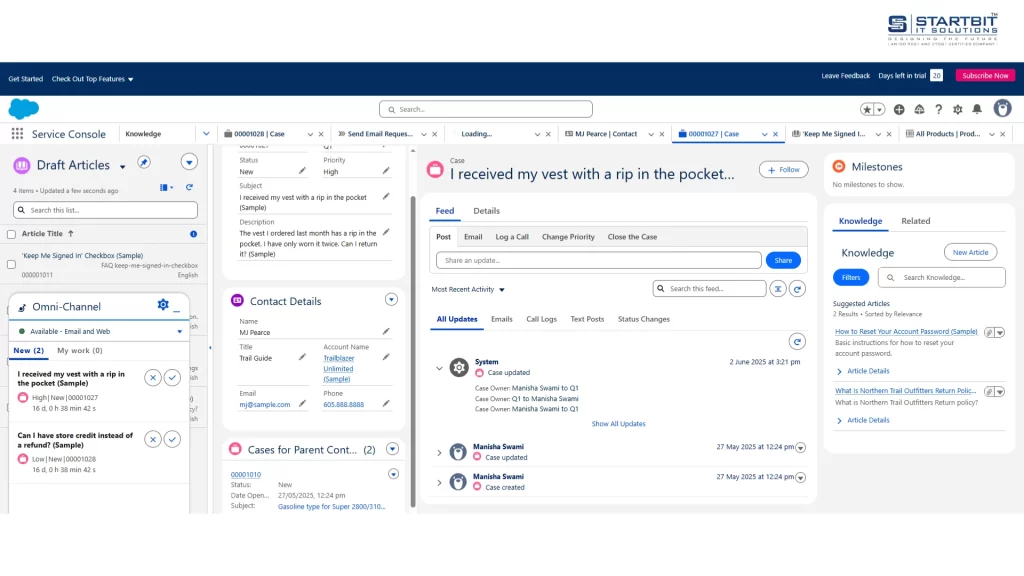Open the Draft Articles actions dropdown
Screen dimensions: 1024x576
[189, 162]
